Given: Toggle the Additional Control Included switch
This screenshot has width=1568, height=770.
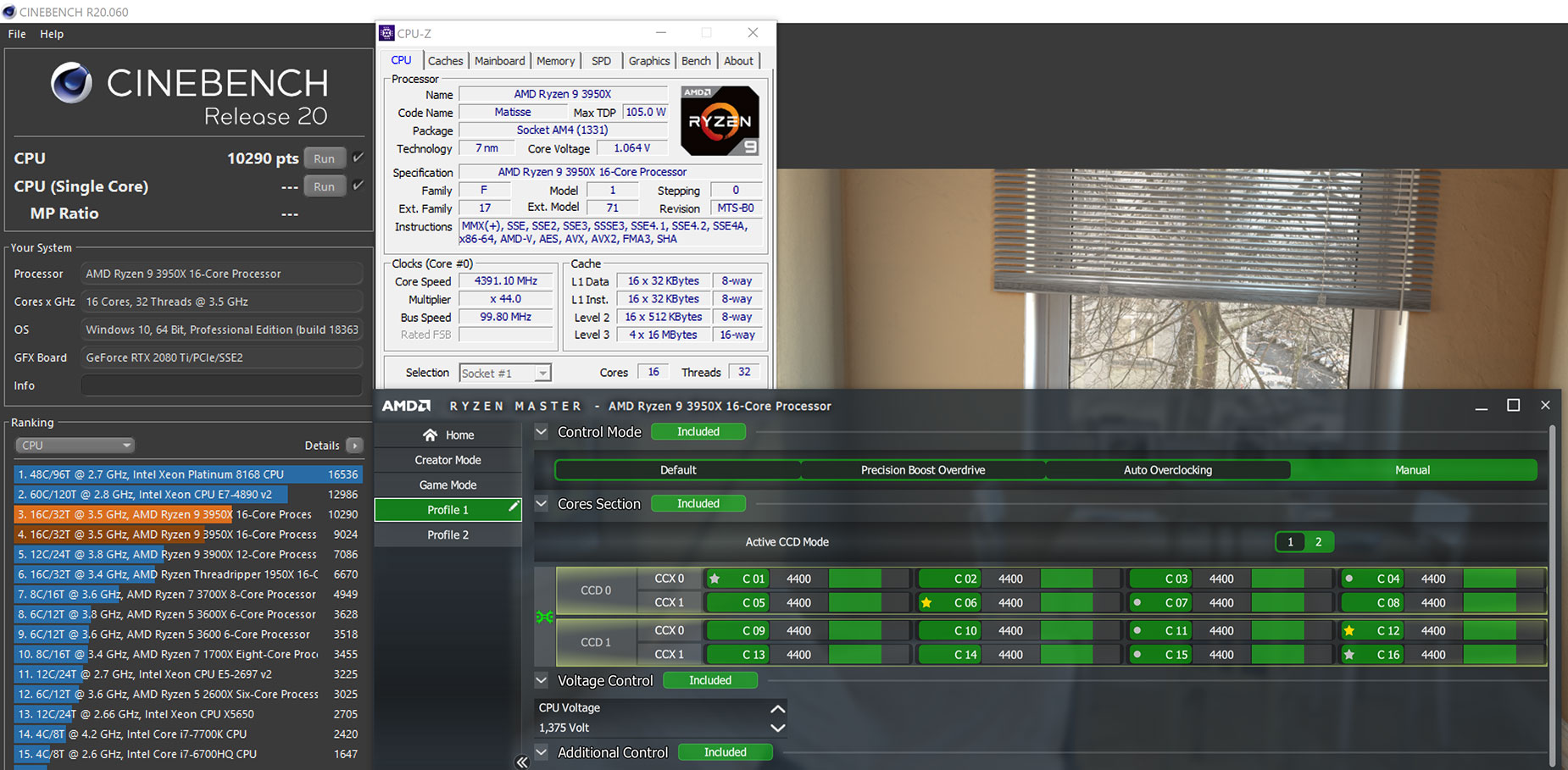Looking at the screenshot, I should [x=726, y=752].
